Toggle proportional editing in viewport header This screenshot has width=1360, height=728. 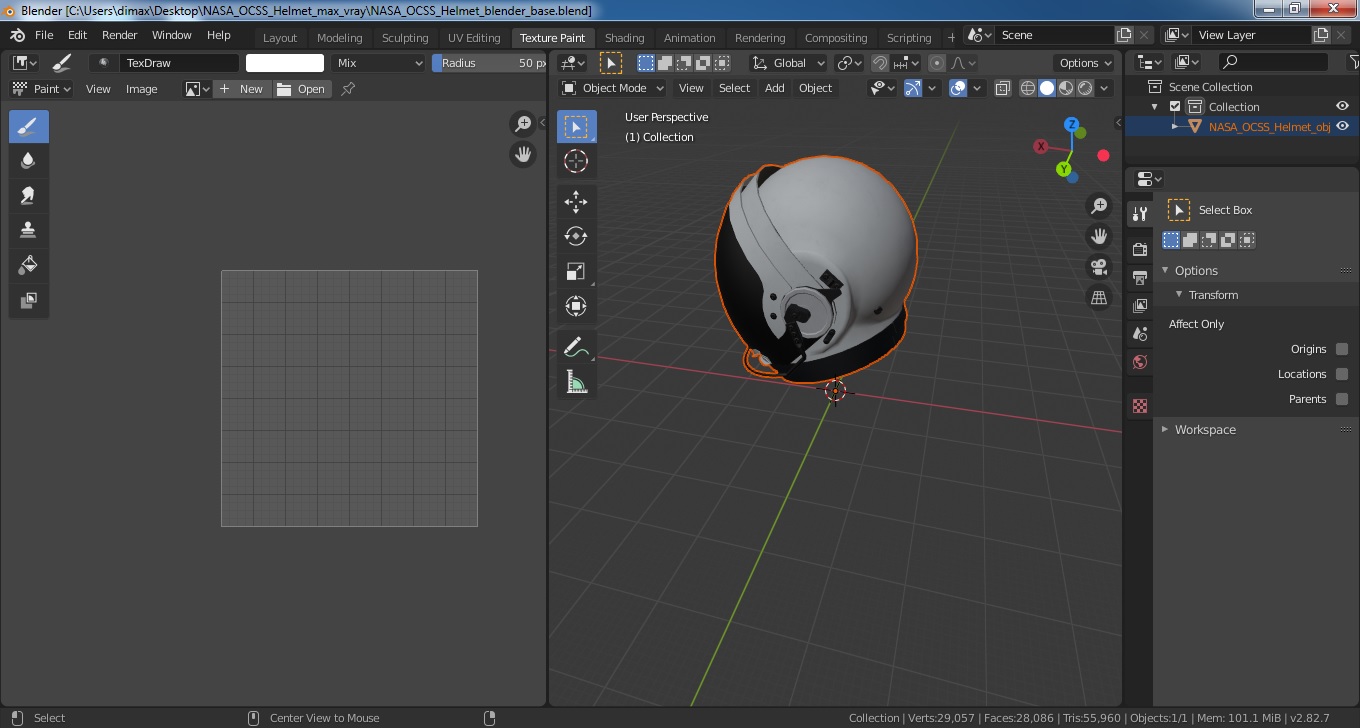[937, 63]
